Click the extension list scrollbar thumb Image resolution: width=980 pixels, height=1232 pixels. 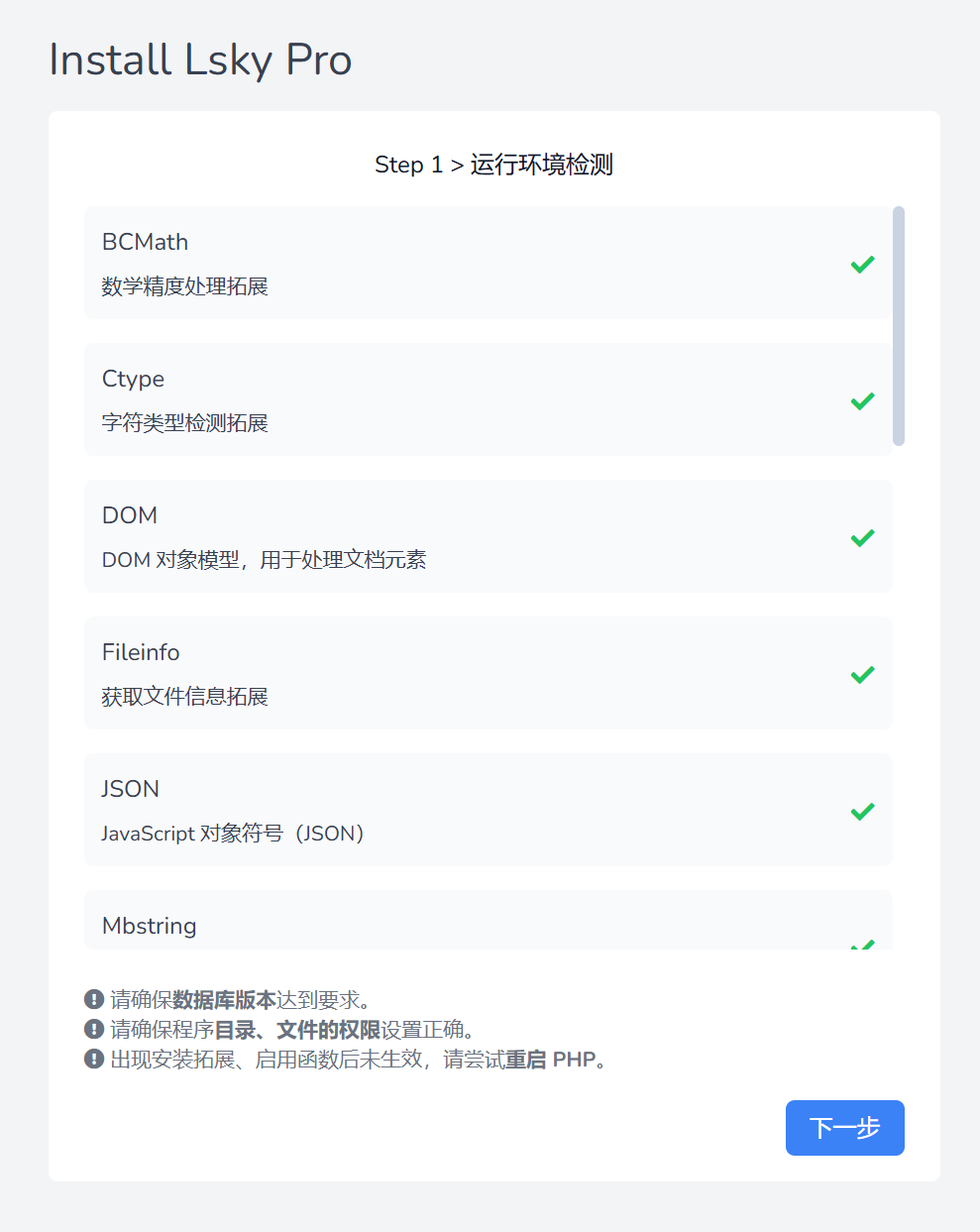898,326
